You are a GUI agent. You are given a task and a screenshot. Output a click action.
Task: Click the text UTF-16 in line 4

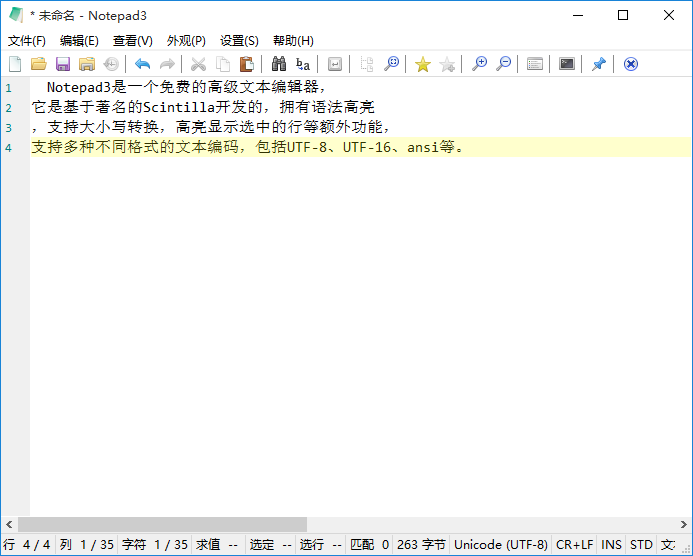(367, 147)
